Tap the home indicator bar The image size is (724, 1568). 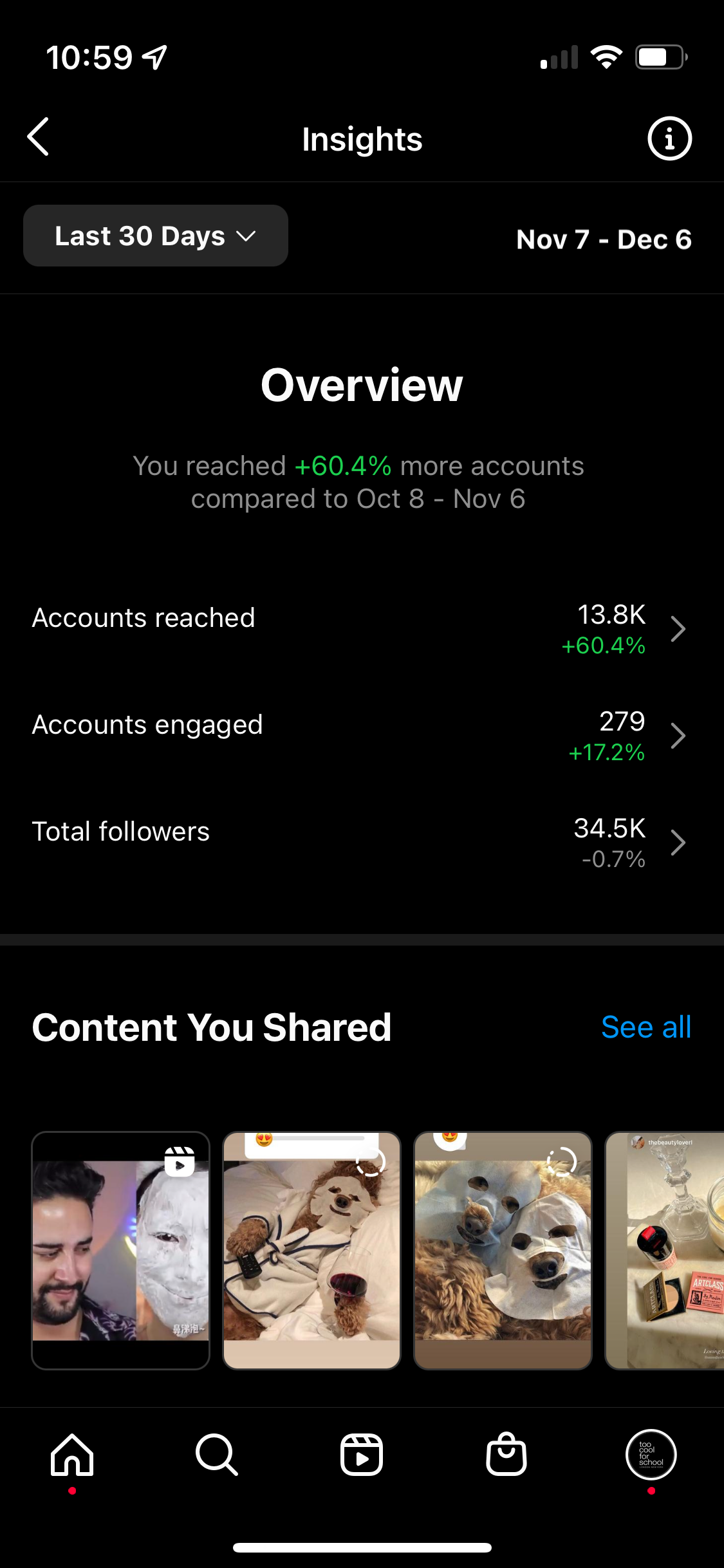tap(362, 1547)
